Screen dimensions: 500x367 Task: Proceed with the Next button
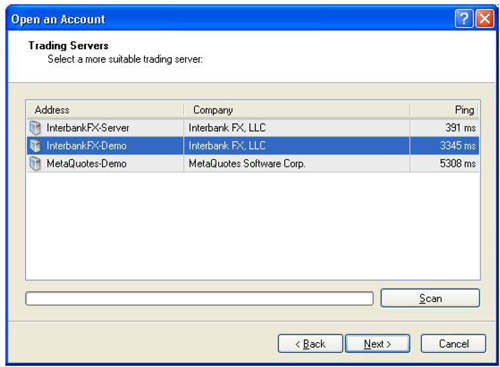[x=378, y=344]
